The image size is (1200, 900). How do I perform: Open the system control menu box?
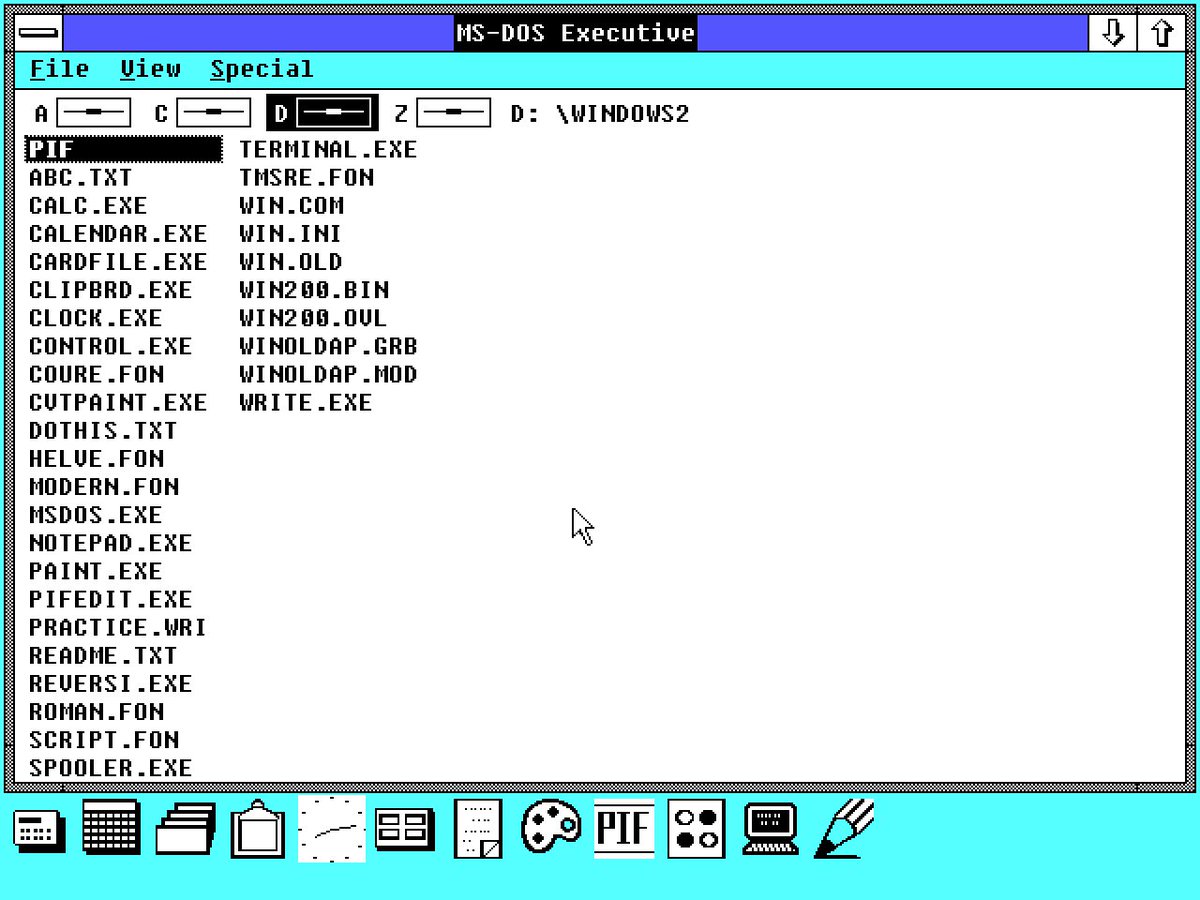38,33
